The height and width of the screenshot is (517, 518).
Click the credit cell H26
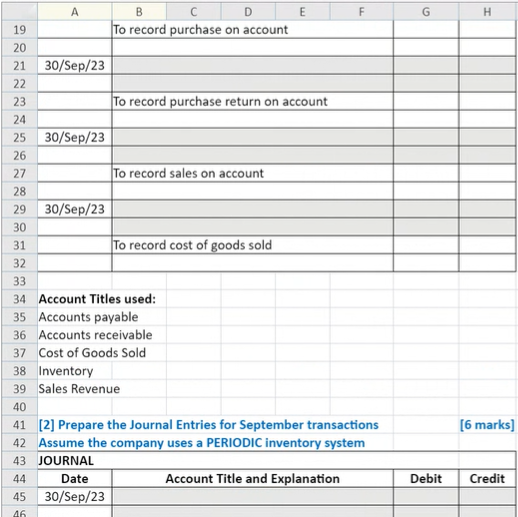(x=487, y=155)
